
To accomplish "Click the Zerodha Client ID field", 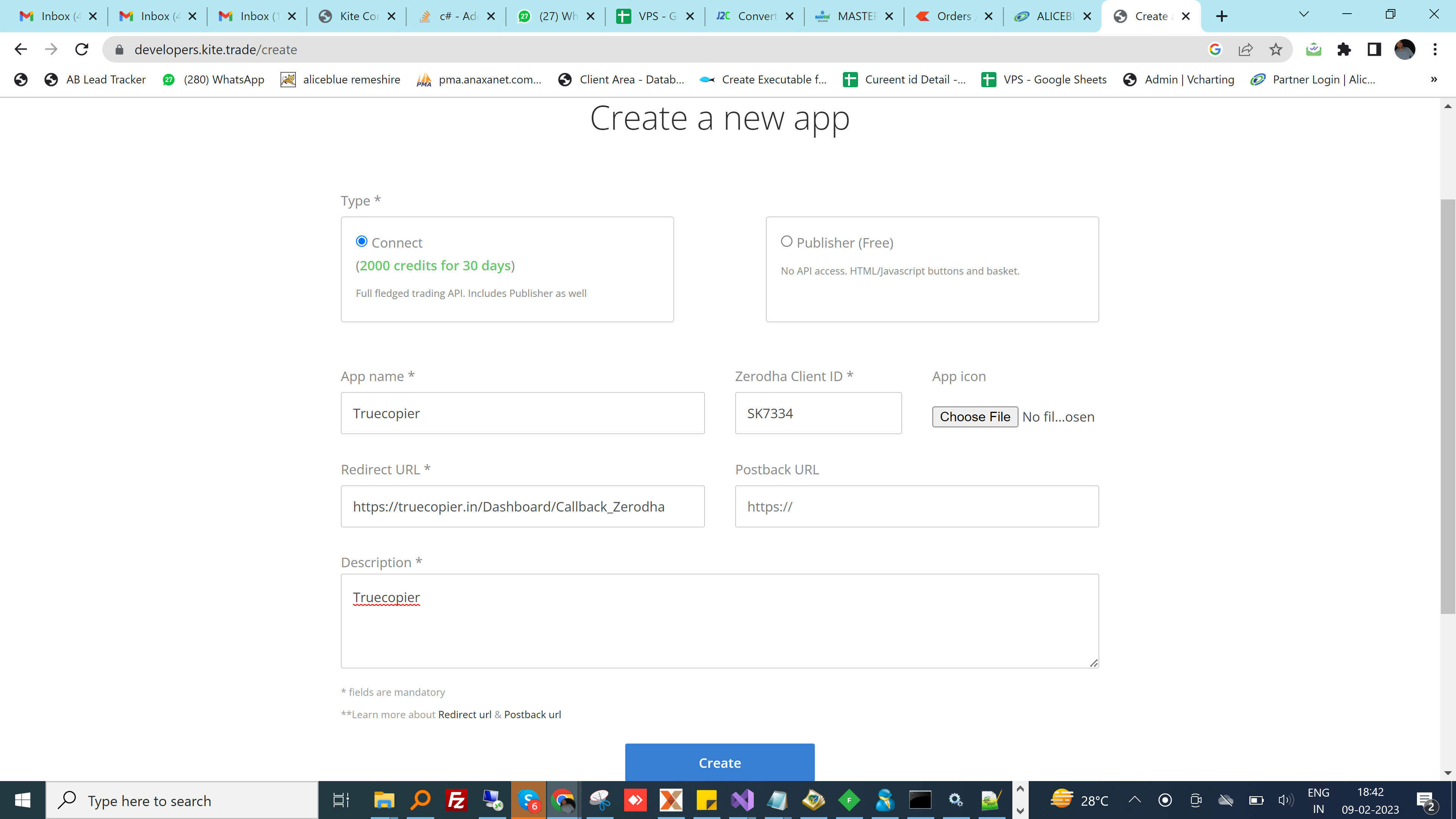I will (818, 413).
